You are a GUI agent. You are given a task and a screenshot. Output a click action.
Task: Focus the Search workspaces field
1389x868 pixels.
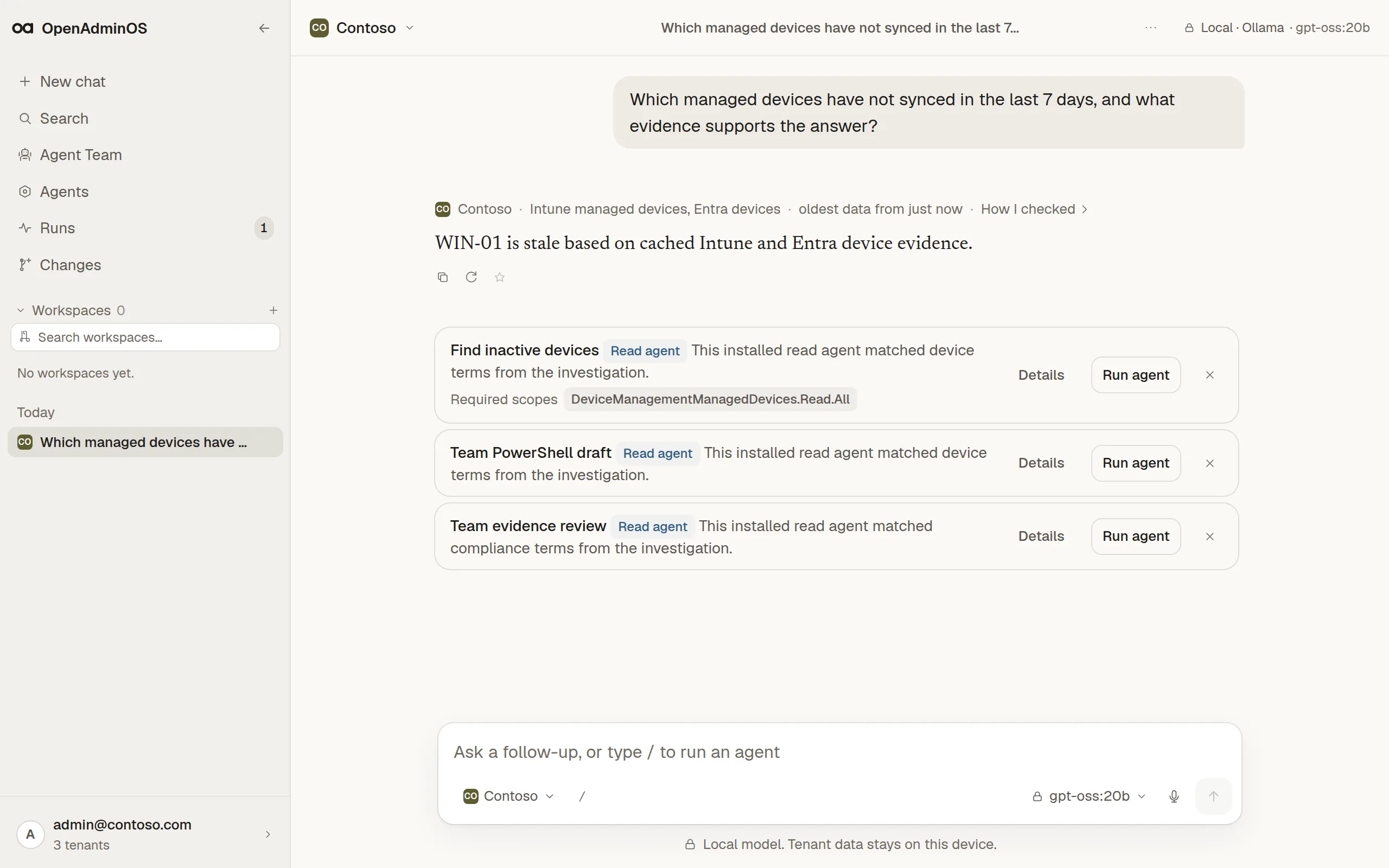145,337
